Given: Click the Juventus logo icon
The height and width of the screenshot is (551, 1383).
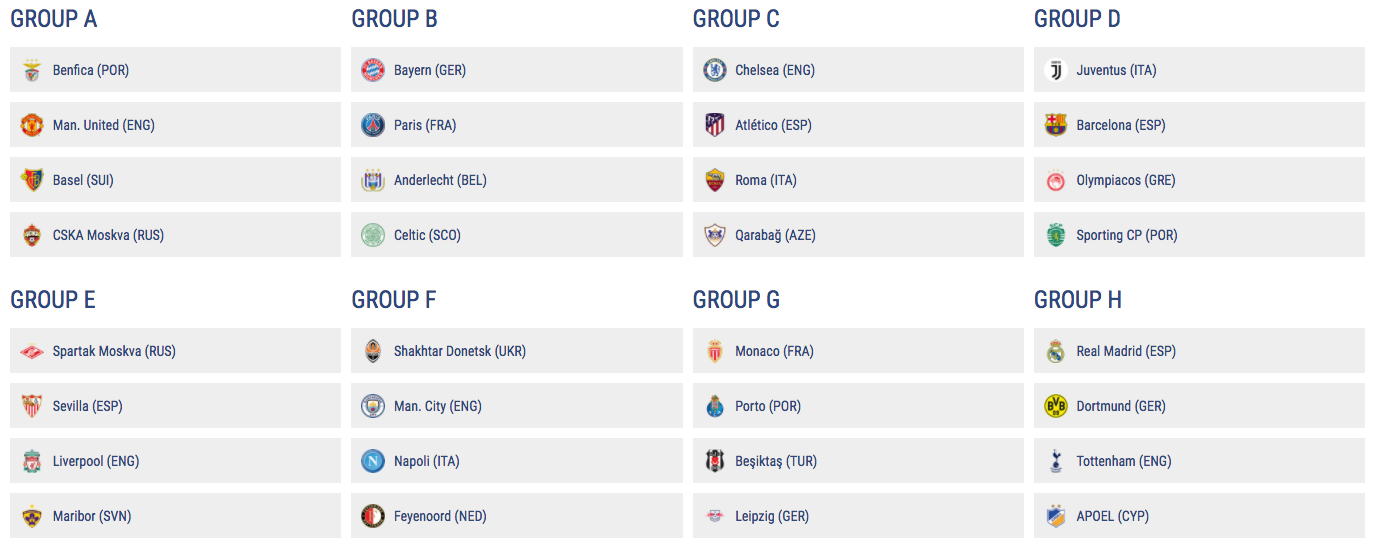Looking at the screenshot, I should tap(1056, 70).
